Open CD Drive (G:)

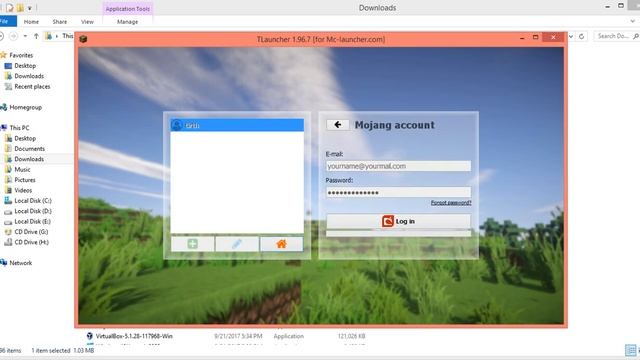(31, 231)
